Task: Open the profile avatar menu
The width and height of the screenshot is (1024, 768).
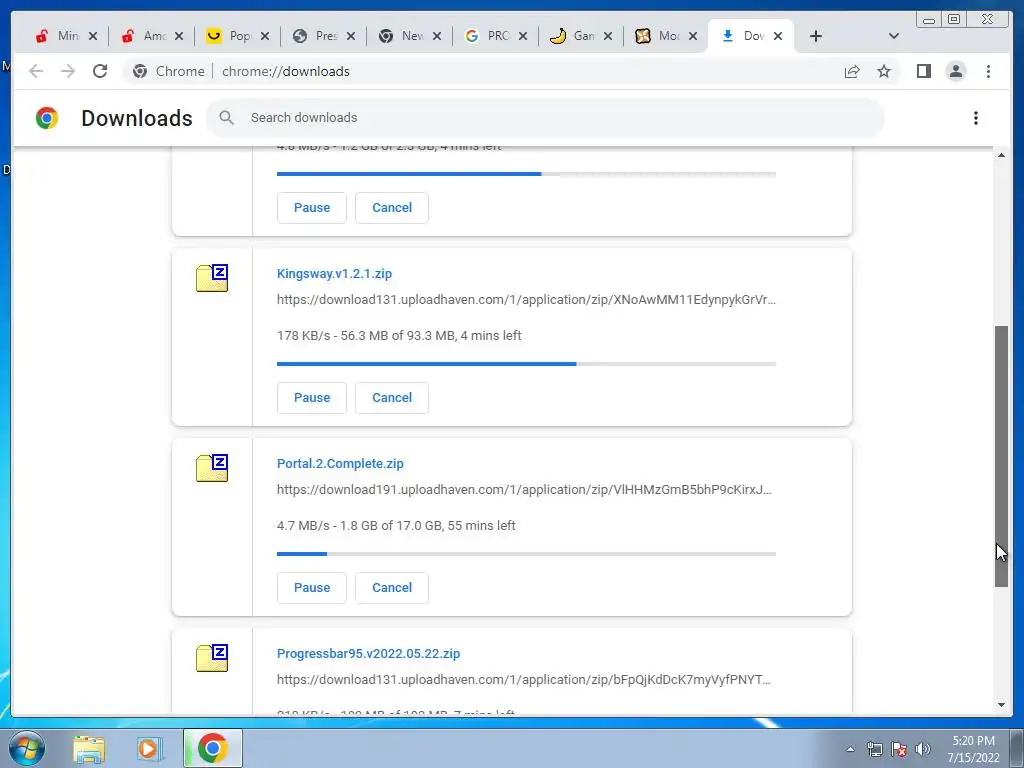Action: [955, 71]
